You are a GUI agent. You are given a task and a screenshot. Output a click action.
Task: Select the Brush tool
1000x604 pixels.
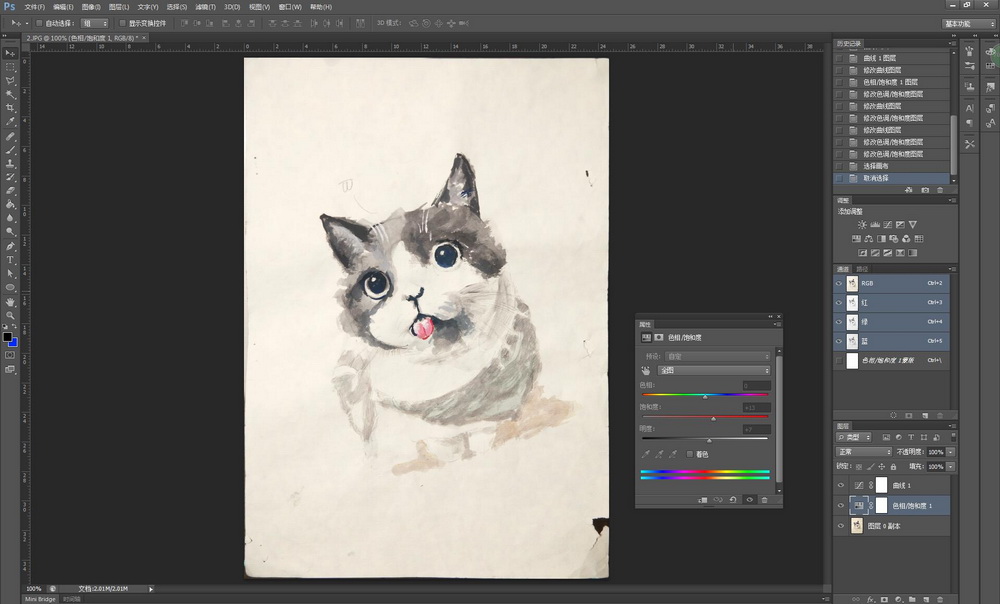[x=10, y=150]
